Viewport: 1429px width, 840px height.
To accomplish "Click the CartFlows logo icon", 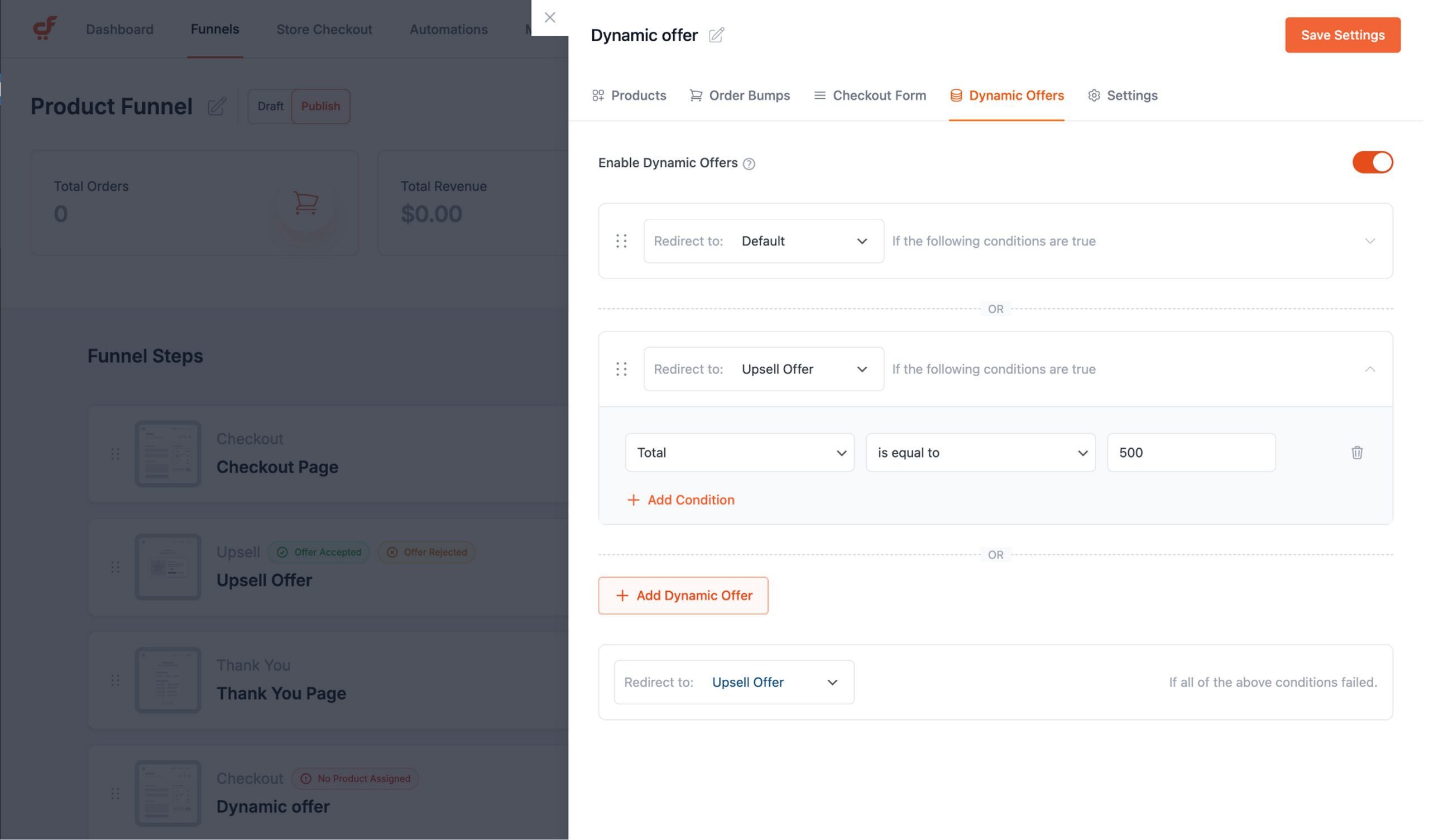I will point(45,28).
